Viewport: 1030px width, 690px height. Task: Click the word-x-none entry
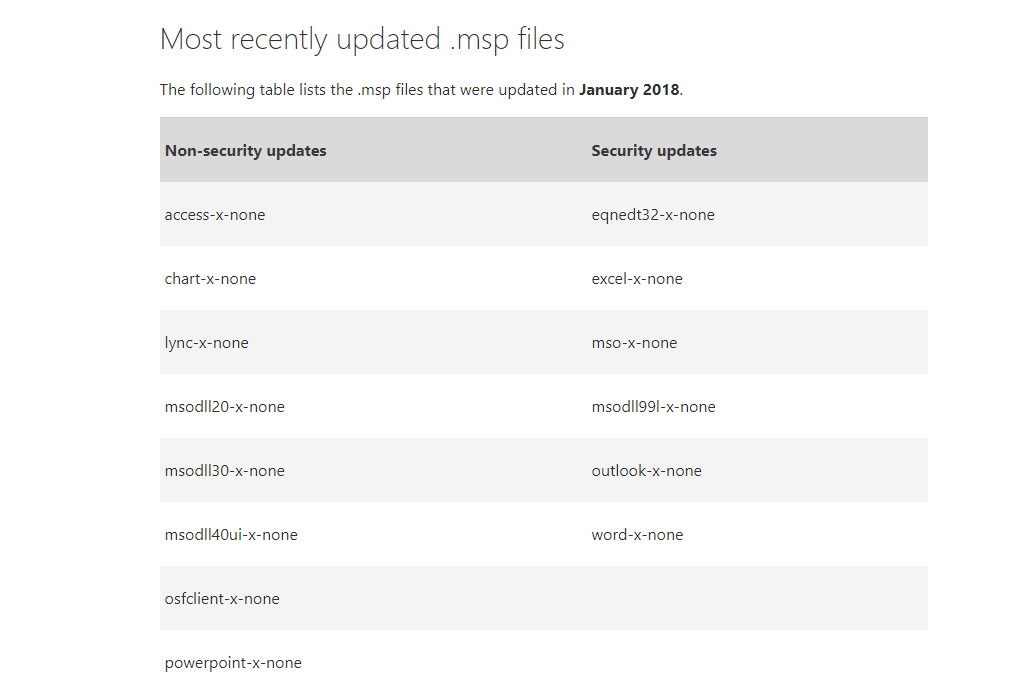tap(637, 535)
